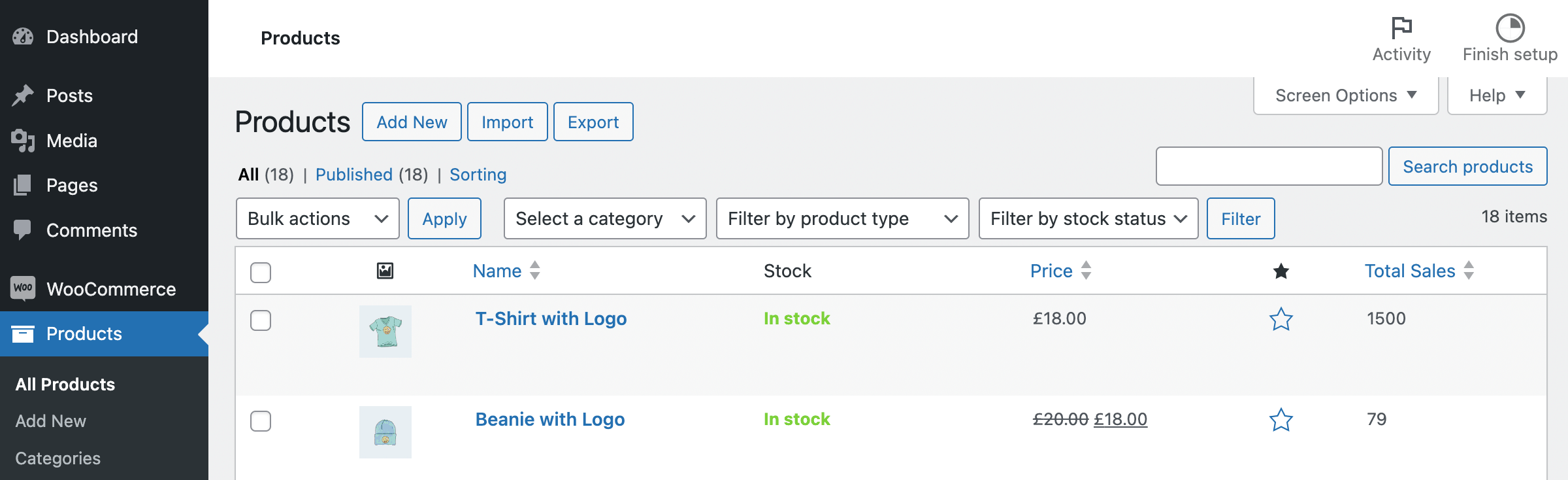Image resolution: width=1568 pixels, height=480 pixels.
Task: Open Comments using the speech bubble icon
Action: click(22, 230)
